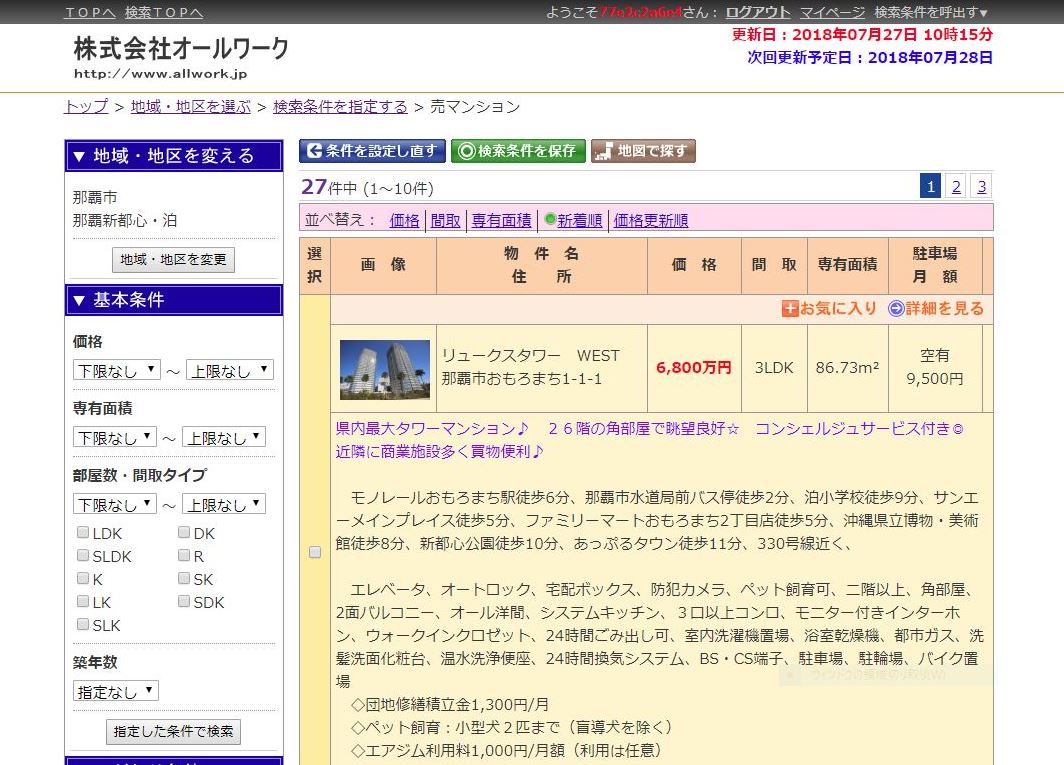Collapse the 地域・地区を変える section header
The height and width of the screenshot is (765, 1064).
pos(174,156)
